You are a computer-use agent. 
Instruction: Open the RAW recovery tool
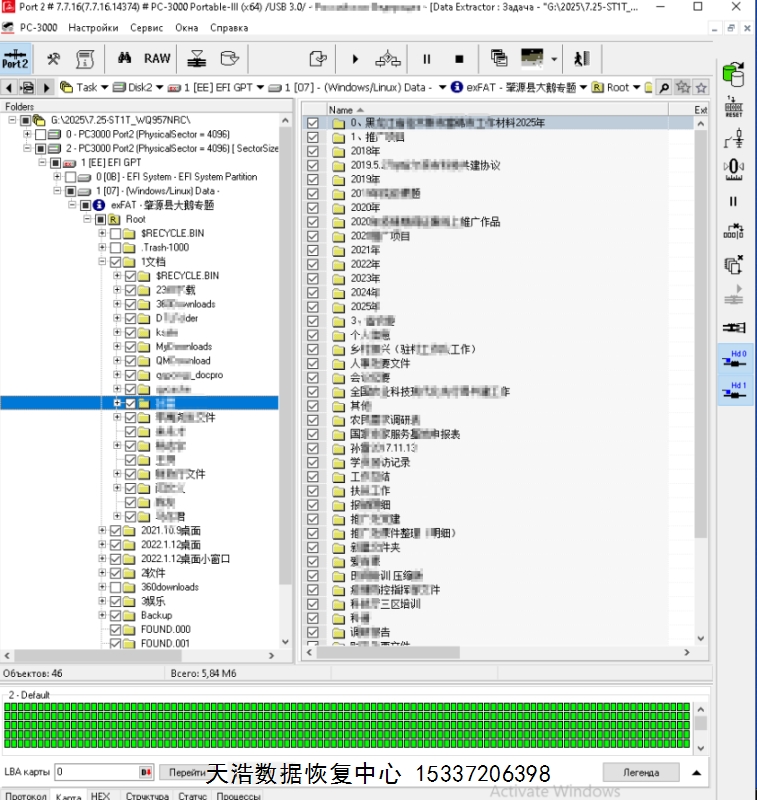click(157, 59)
